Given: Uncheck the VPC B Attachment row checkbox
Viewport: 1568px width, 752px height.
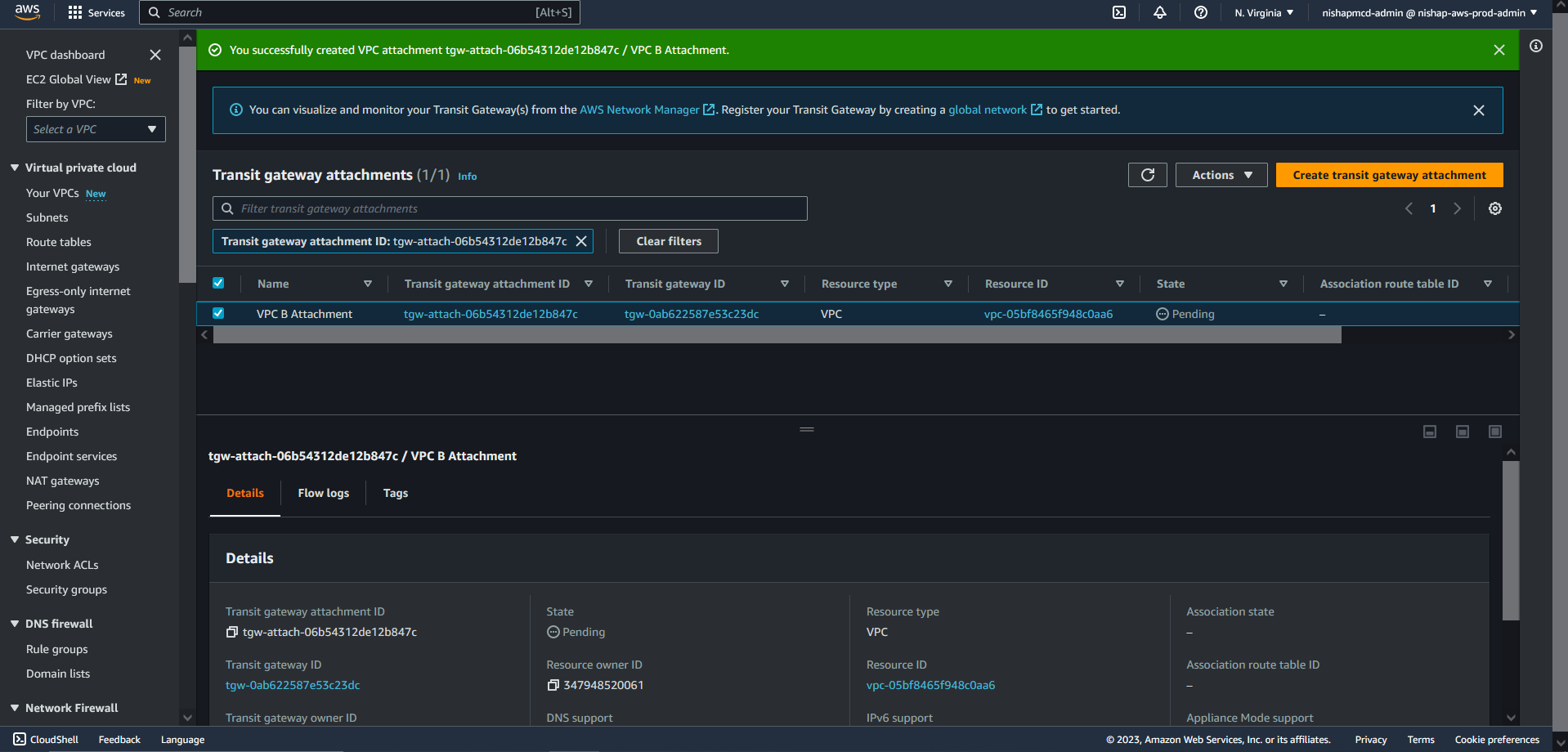Looking at the screenshot, I should 218,313.
